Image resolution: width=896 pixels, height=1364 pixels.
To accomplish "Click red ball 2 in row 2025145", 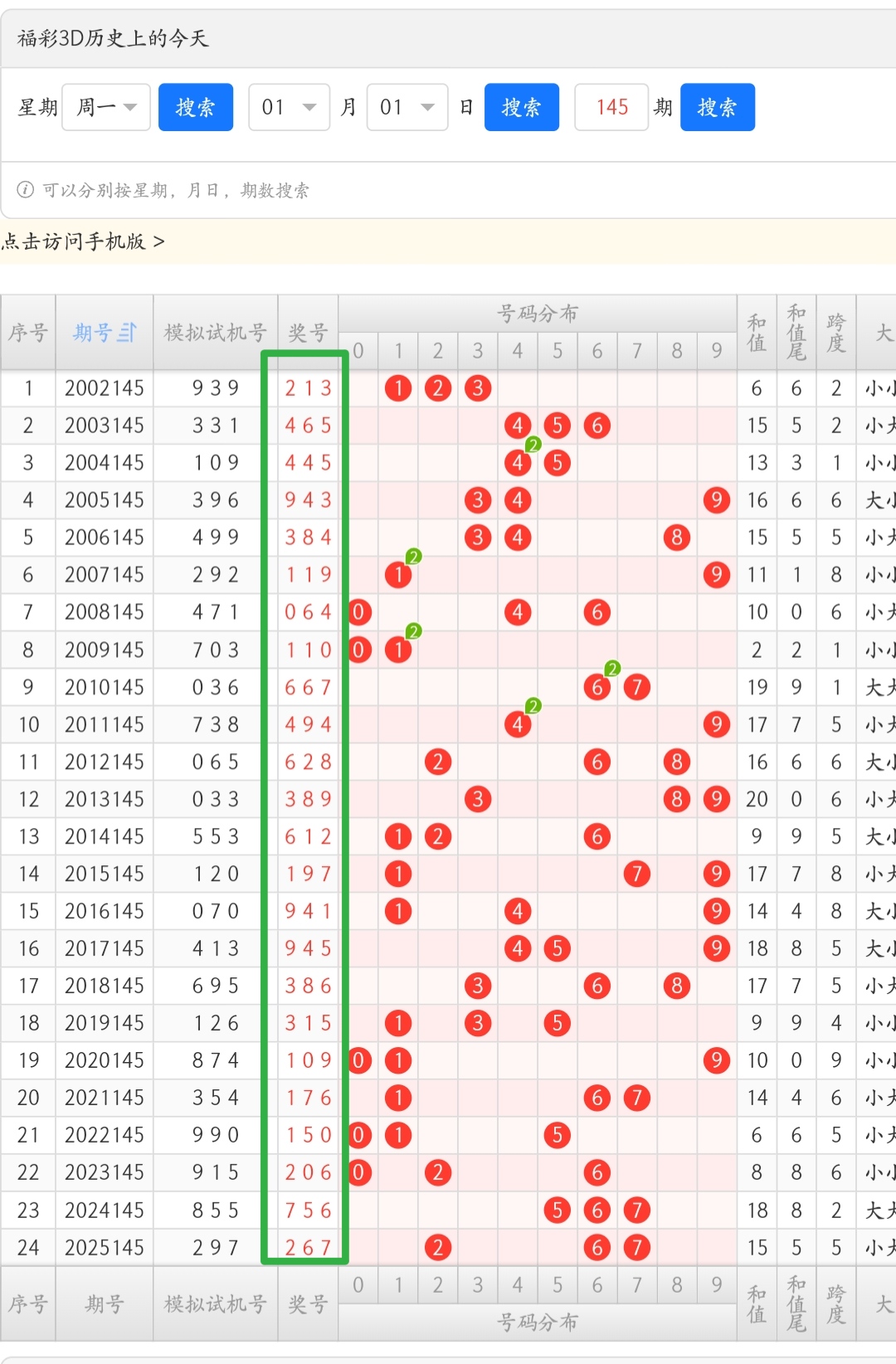I will pos(438,1248).
